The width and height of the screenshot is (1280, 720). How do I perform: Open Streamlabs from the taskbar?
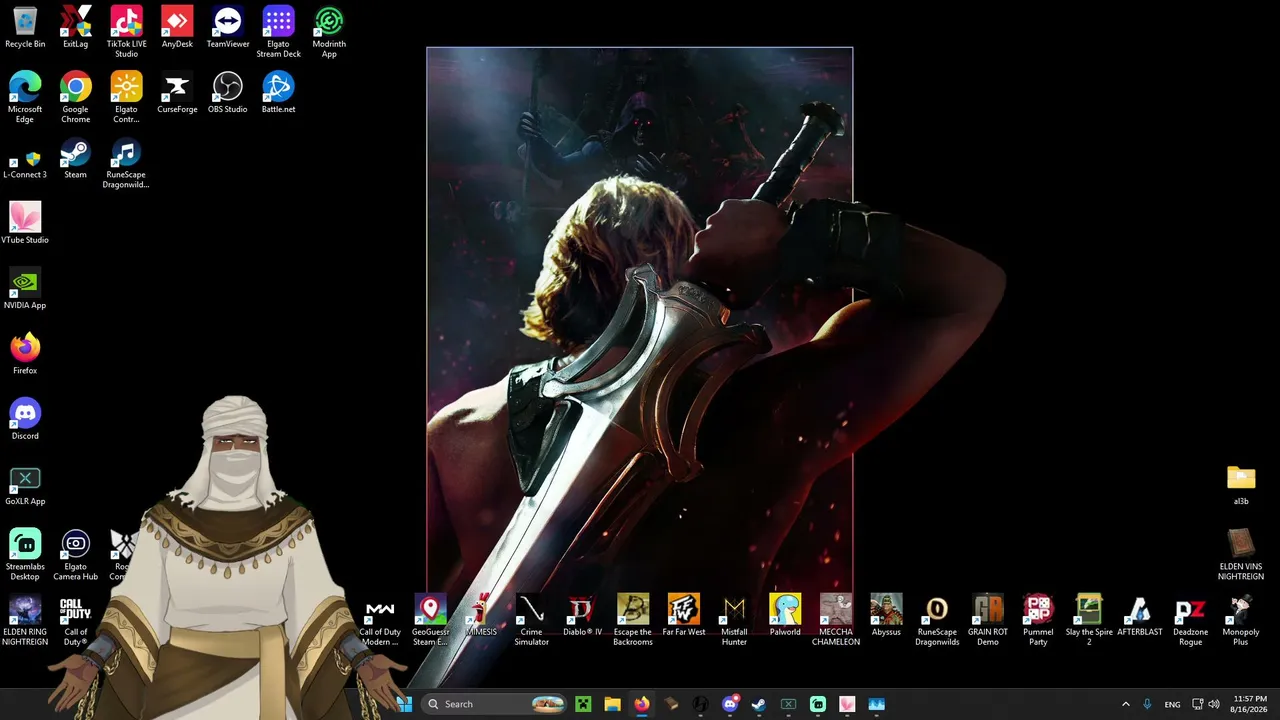818,704
